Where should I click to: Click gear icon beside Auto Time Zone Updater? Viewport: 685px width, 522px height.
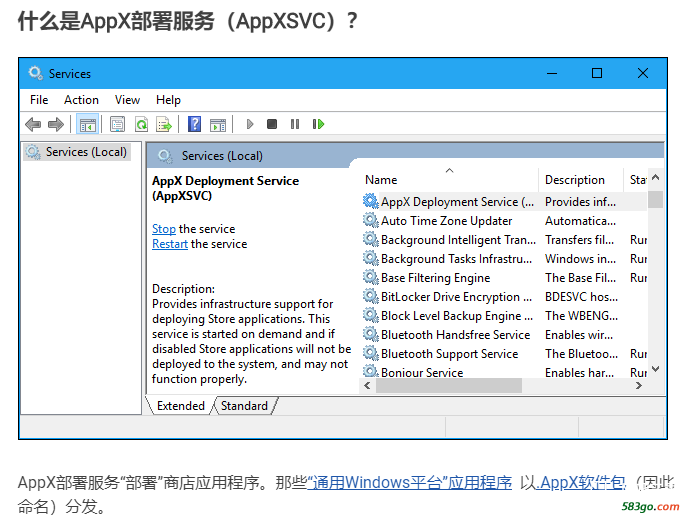370,220
